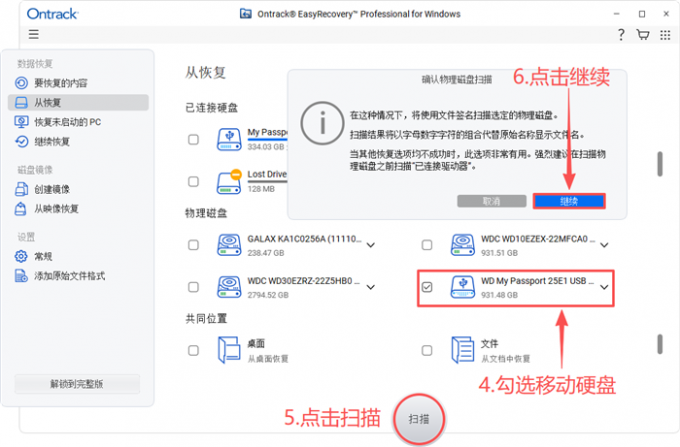Click the 共同位置 section heading
The width and height of the screenshot is (680, 447).
pyautogui.click(x=206, y=319)
